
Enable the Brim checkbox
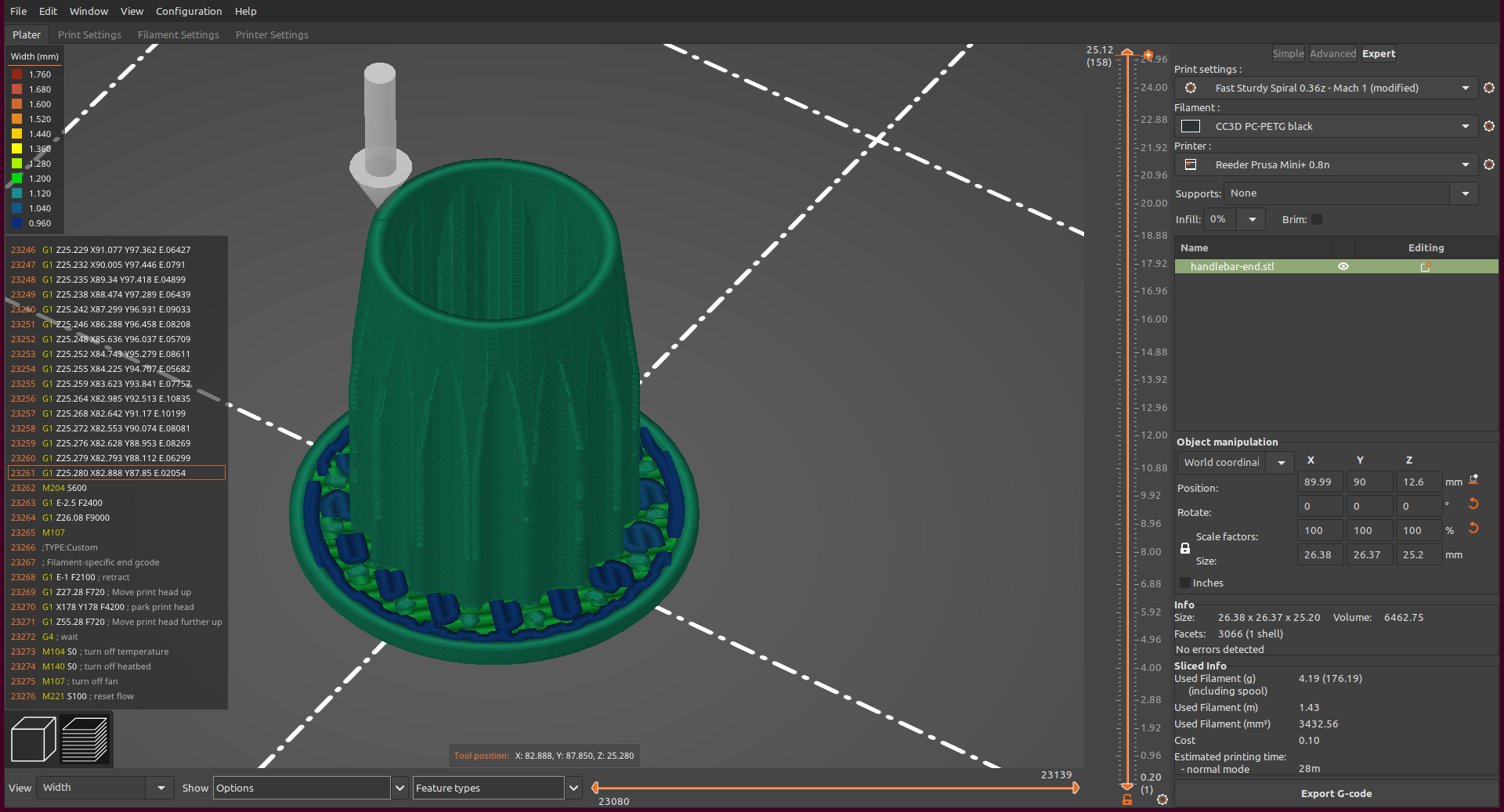pos(1317,219)
